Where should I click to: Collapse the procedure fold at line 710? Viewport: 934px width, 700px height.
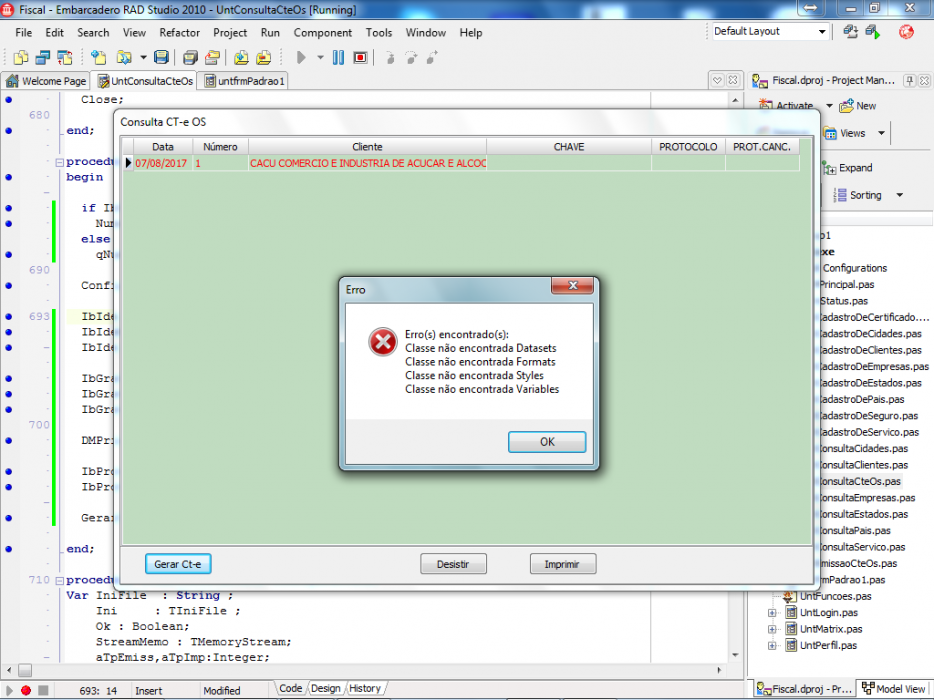59,580
